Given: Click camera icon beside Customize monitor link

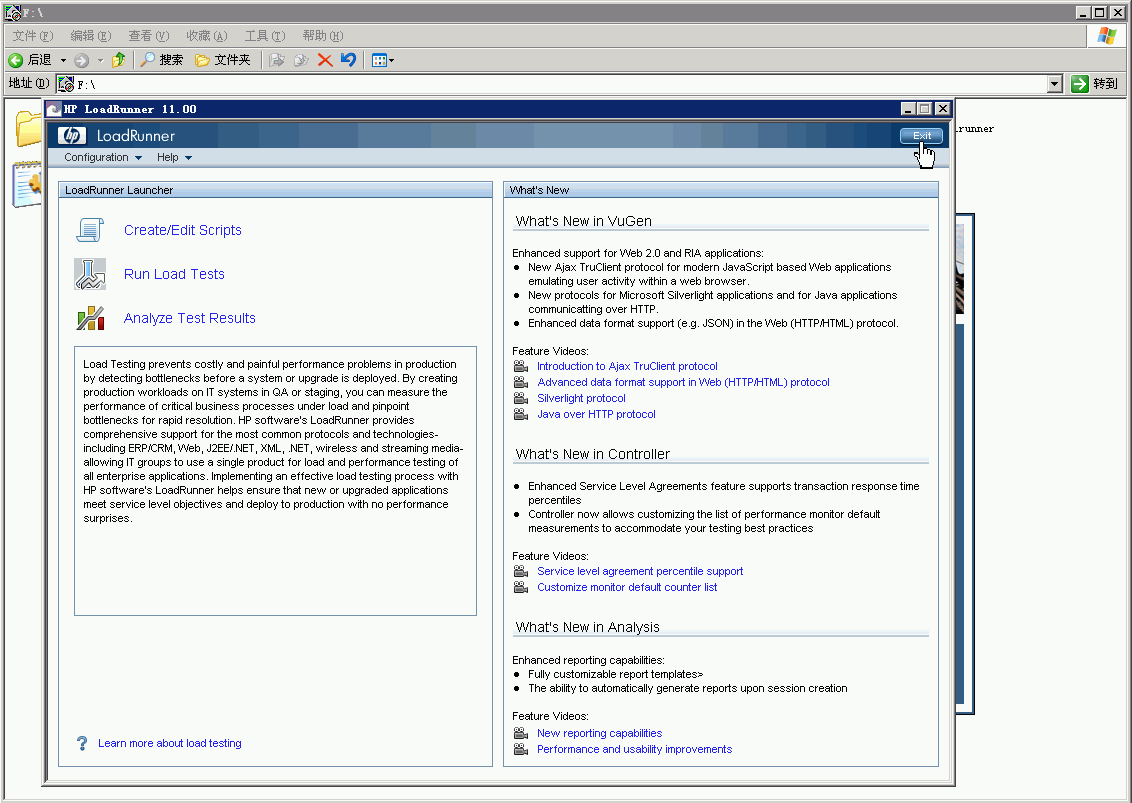Looking at the screenshot, I should click(521, 587).
